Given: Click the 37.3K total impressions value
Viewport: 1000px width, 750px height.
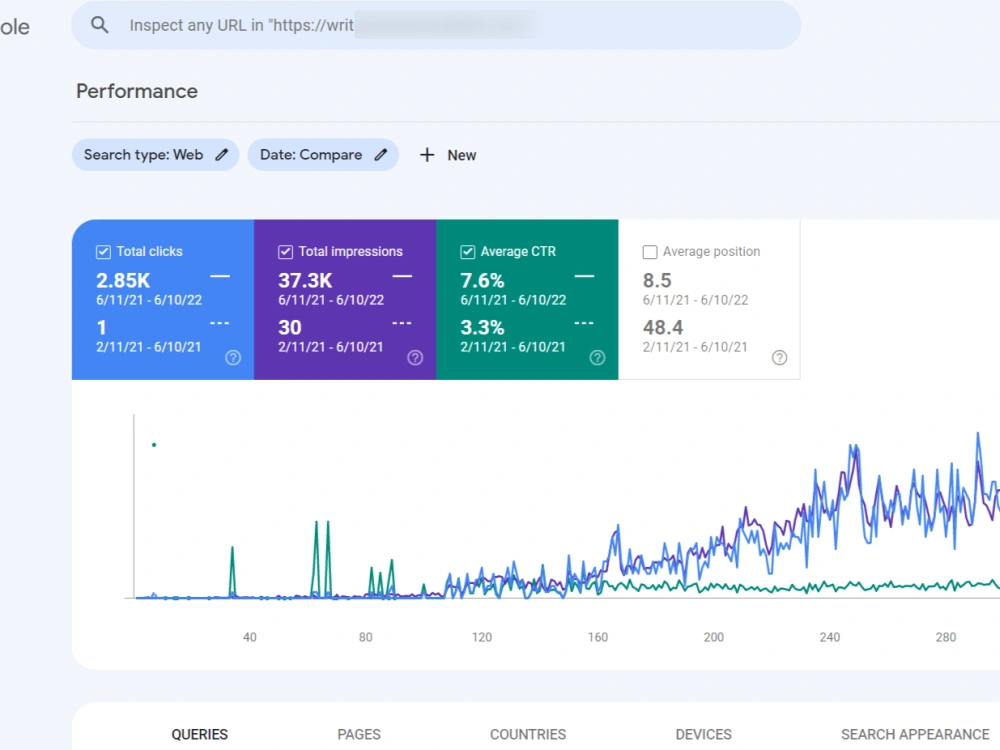Looking at the screenshot, I should pyautogui.click(x=305, y=281).
